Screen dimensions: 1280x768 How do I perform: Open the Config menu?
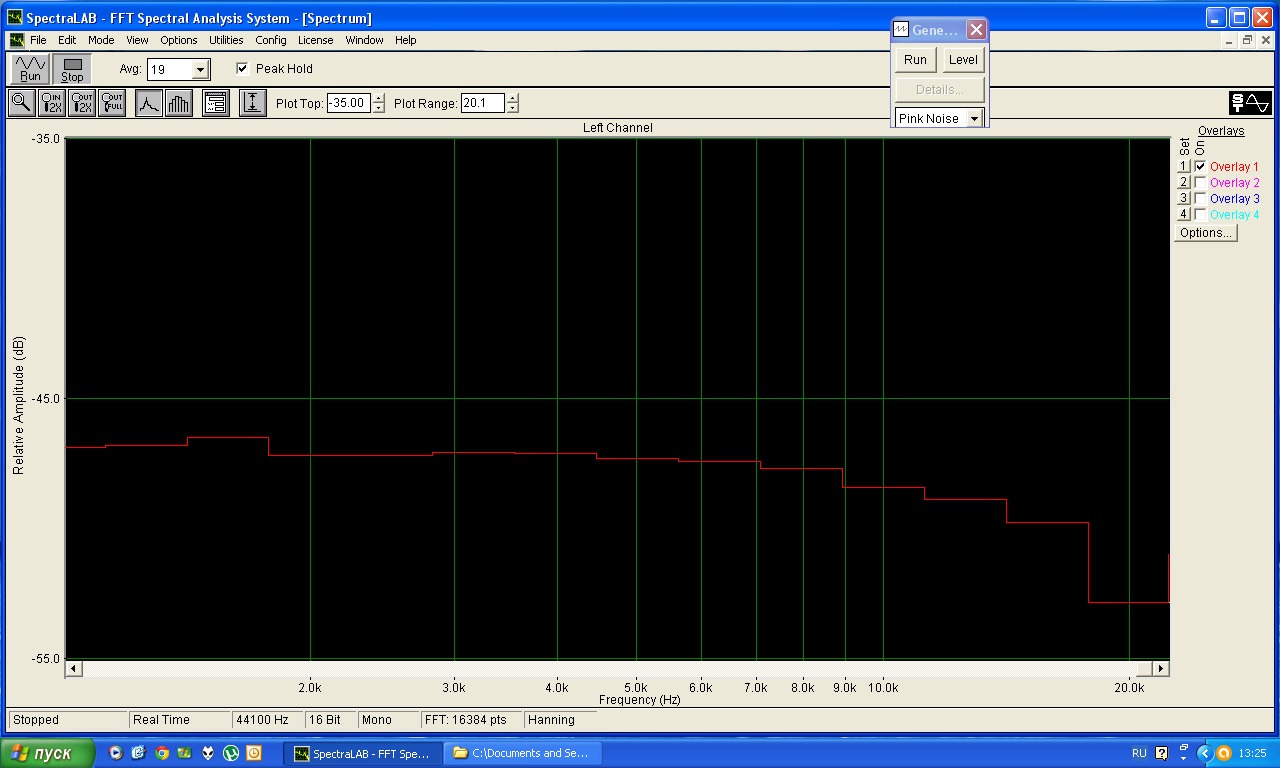tap(270, 40)
